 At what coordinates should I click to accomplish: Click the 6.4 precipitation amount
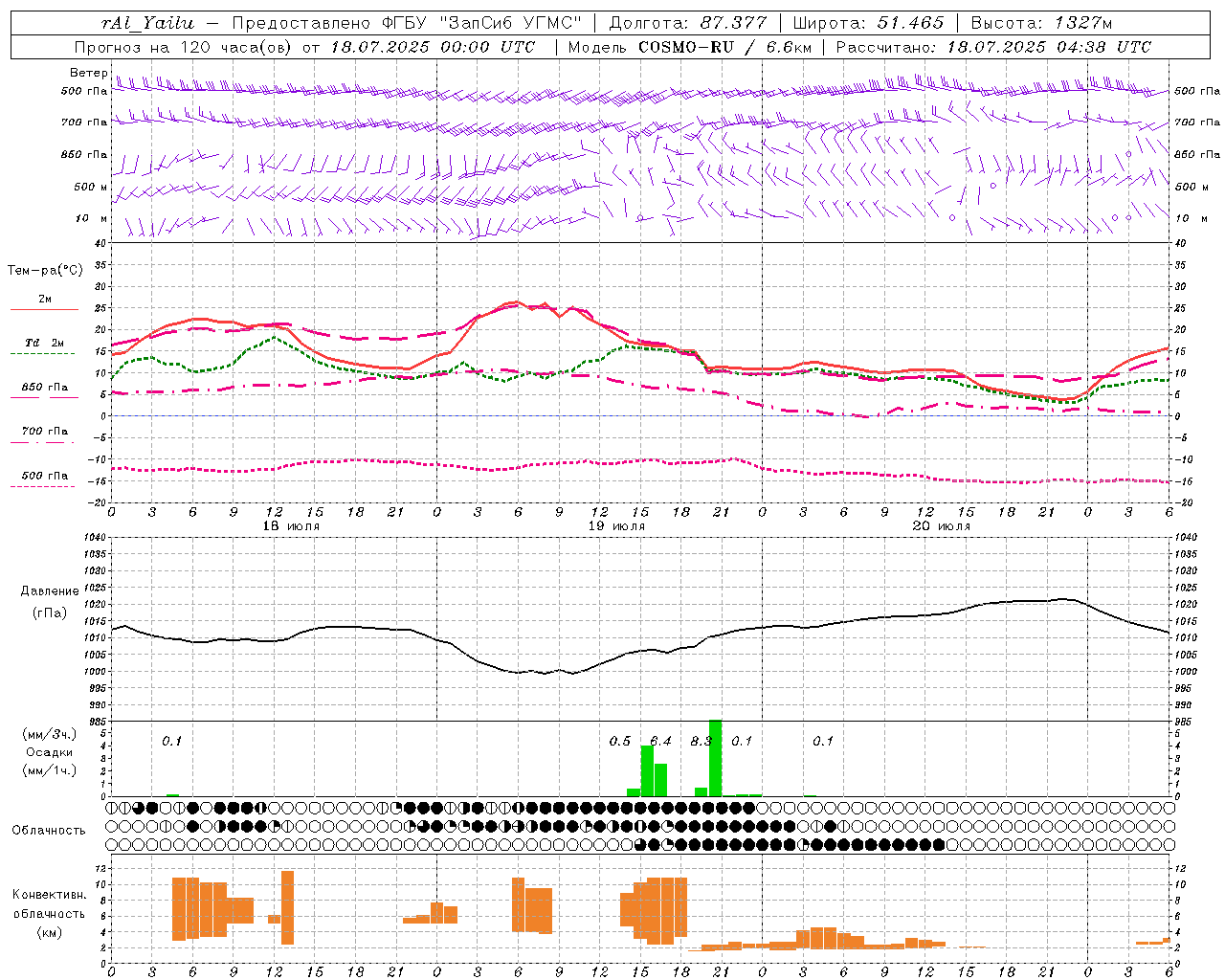[x=661, y=741]
